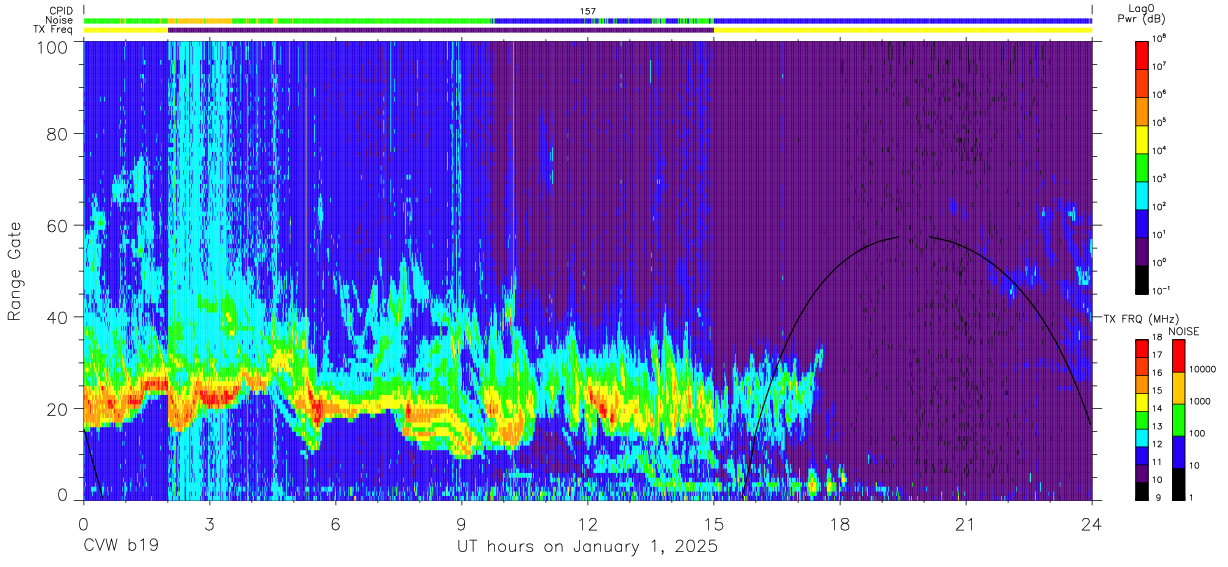Pick the cyan segment of Lag0 Pwr colorbar

[1142, 194]
